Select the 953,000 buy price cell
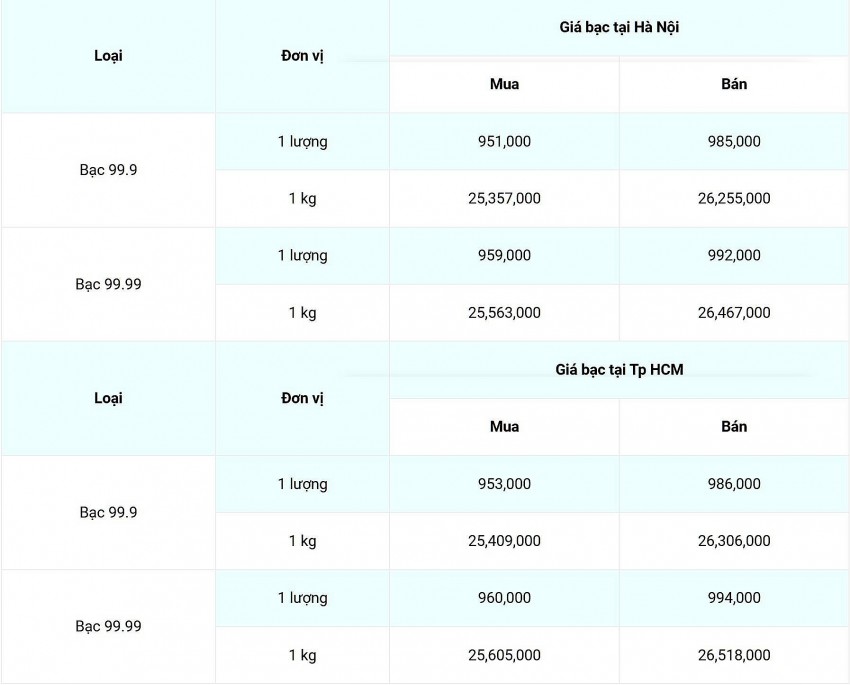This screenshot has width=850, height=685. [504, 484]
